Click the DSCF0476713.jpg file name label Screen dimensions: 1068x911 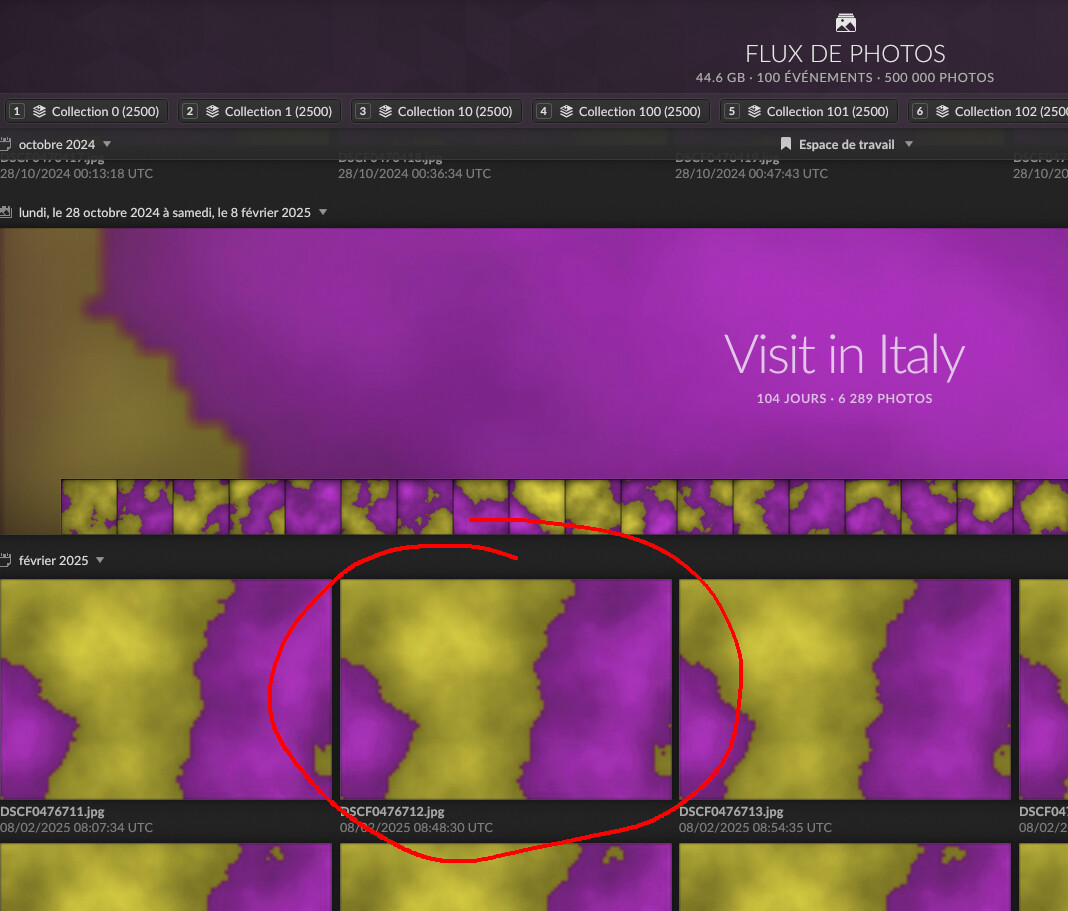(731, 811)
